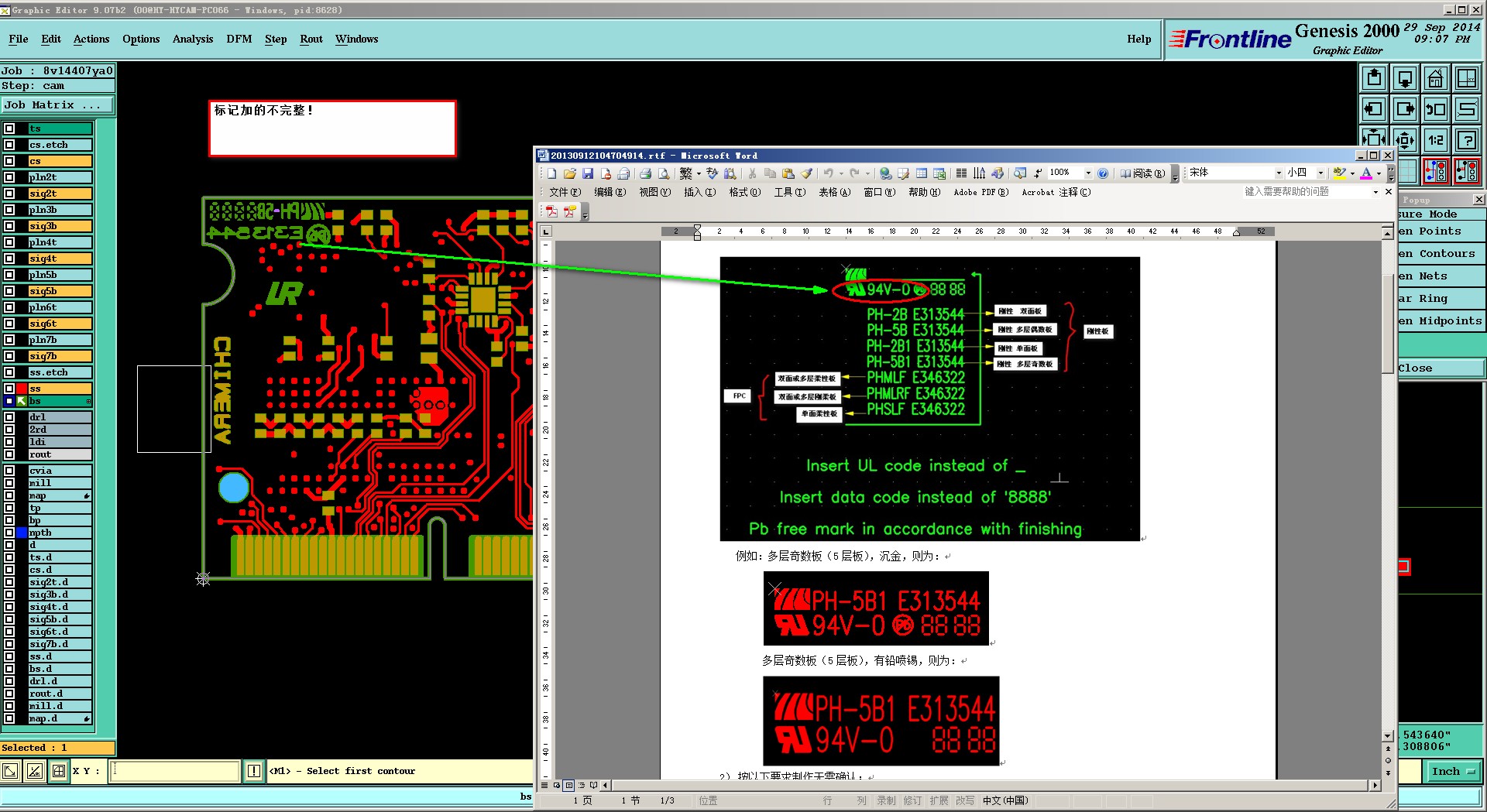Click the pan left icon in Genesis
Viewport: 1487px width, 812px height.
coord(1374,109)
